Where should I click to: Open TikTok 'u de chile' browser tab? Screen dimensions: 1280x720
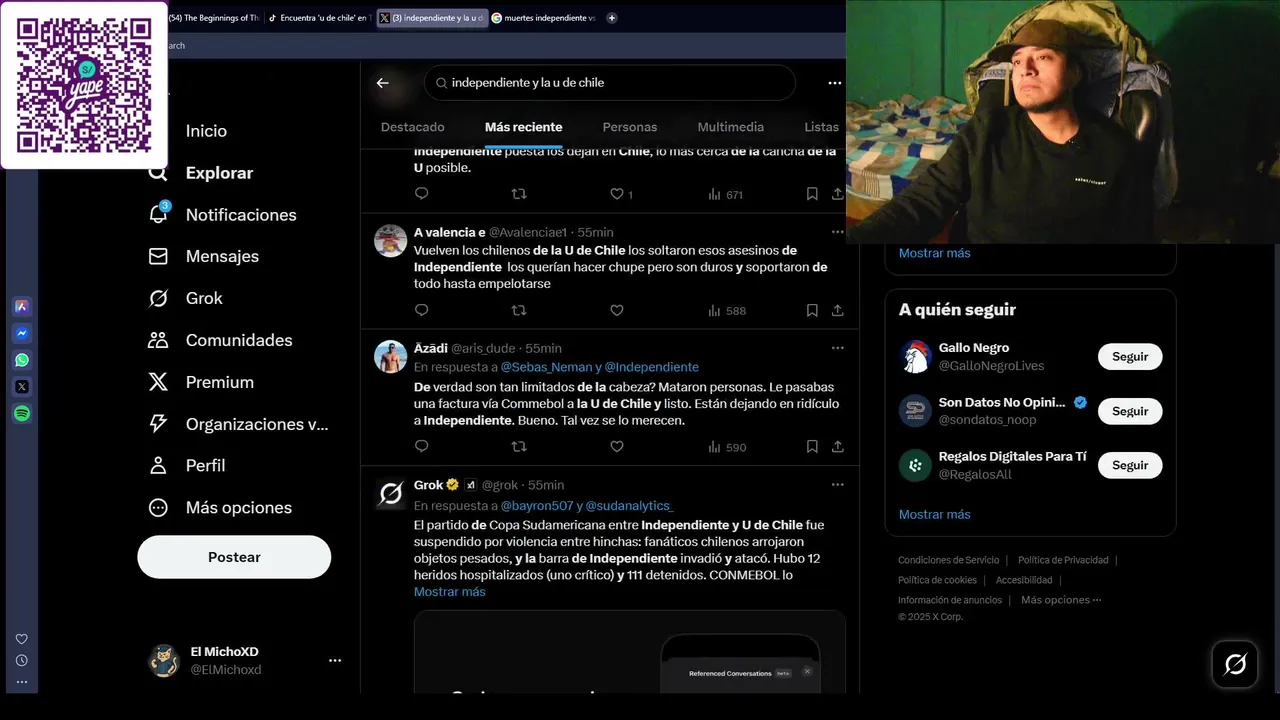(x=320, y=18)
